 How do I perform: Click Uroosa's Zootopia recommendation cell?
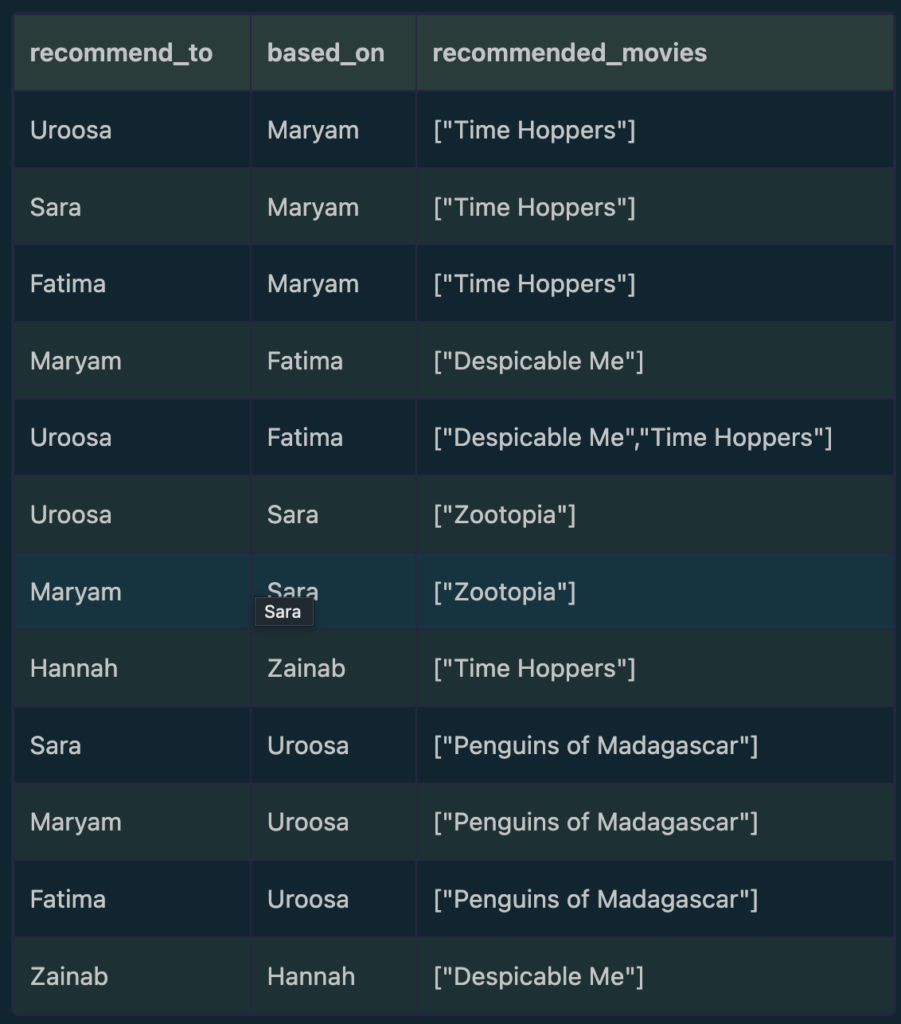coord(504,514)
